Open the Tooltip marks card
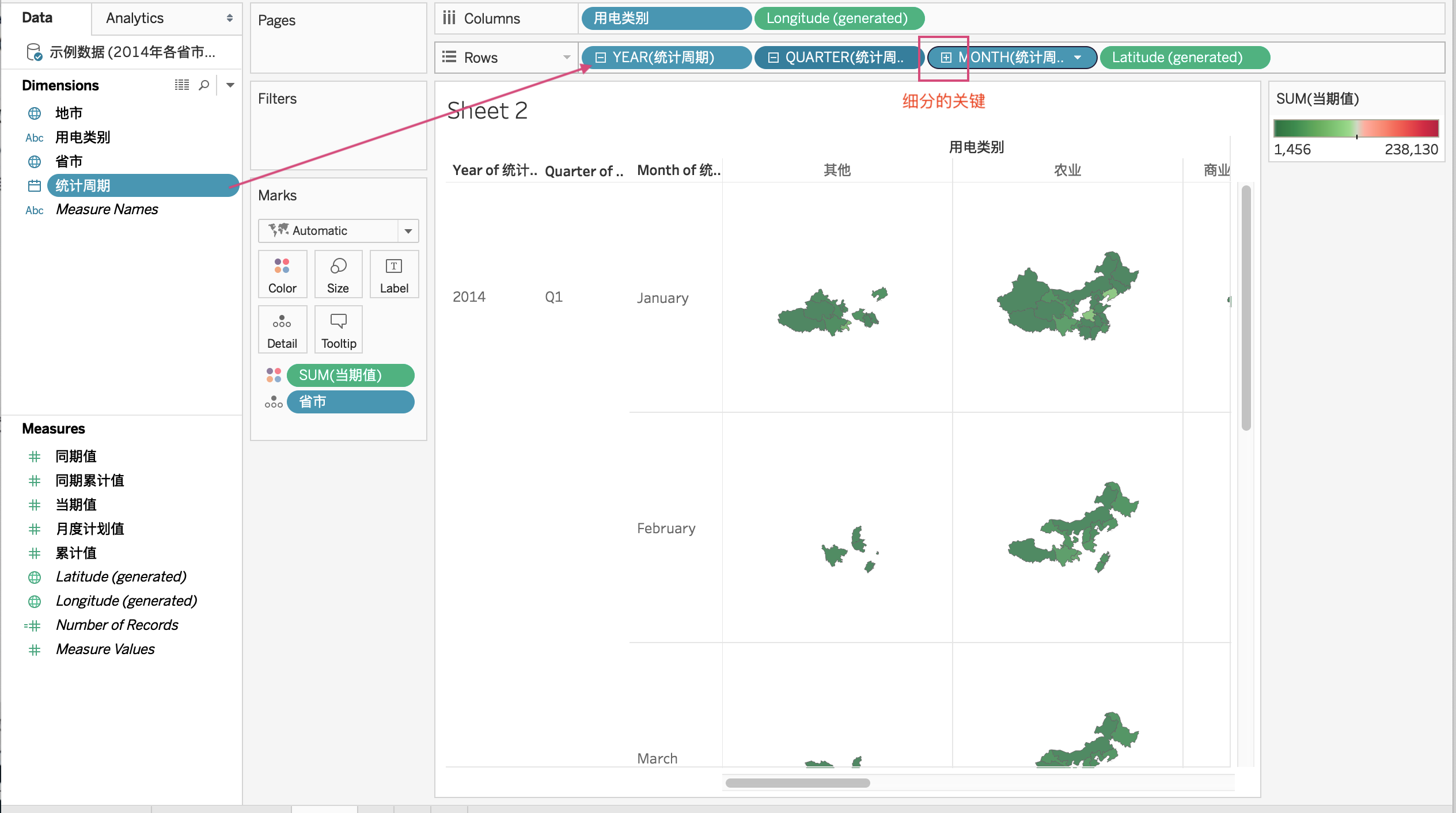This screenshot has height=813, width=1456. 338,330
